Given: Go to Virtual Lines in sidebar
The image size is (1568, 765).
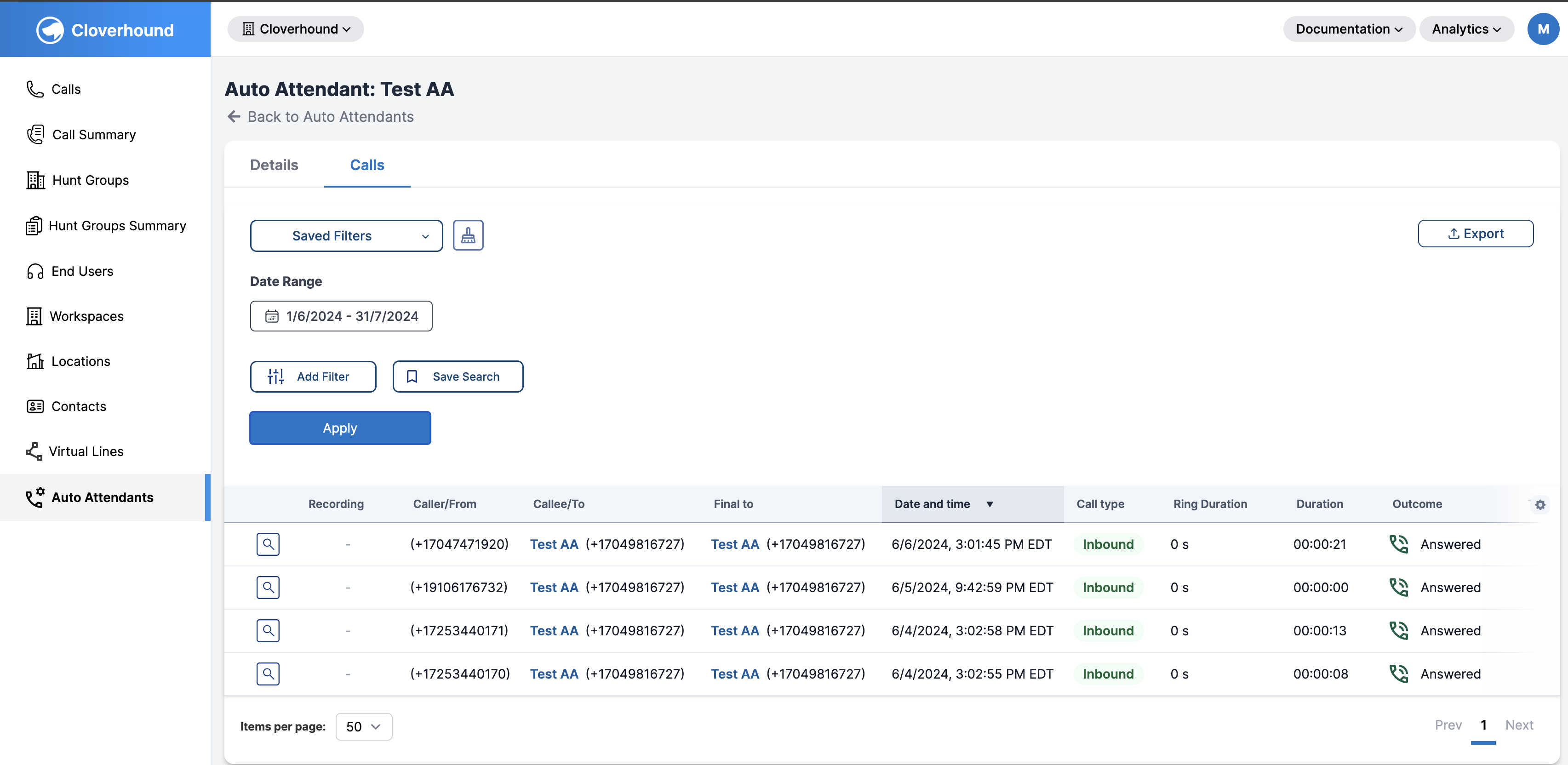Looking at the screenshot, I should tap(86, 451).
